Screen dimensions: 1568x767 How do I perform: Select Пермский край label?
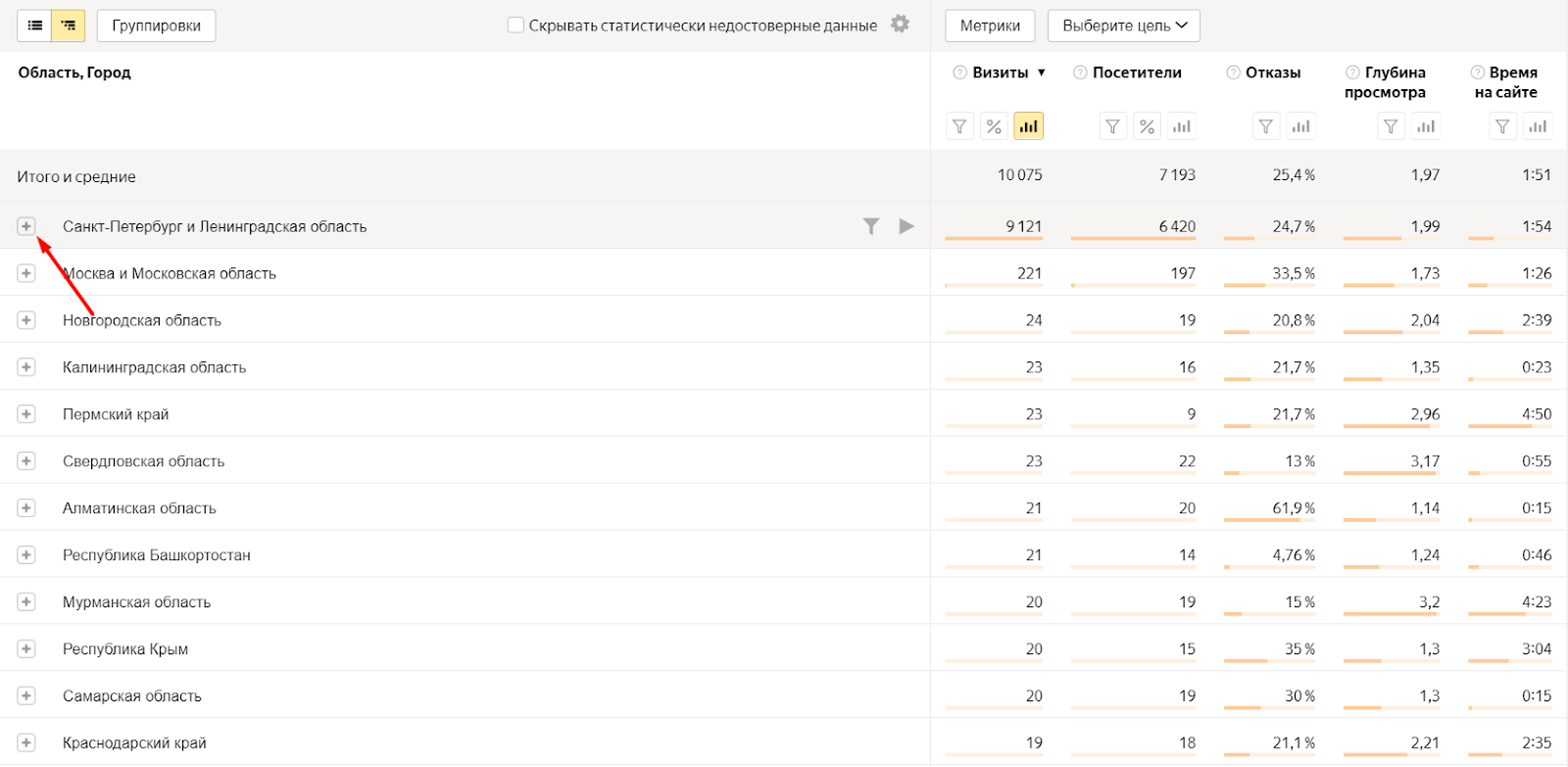[116, 414]
